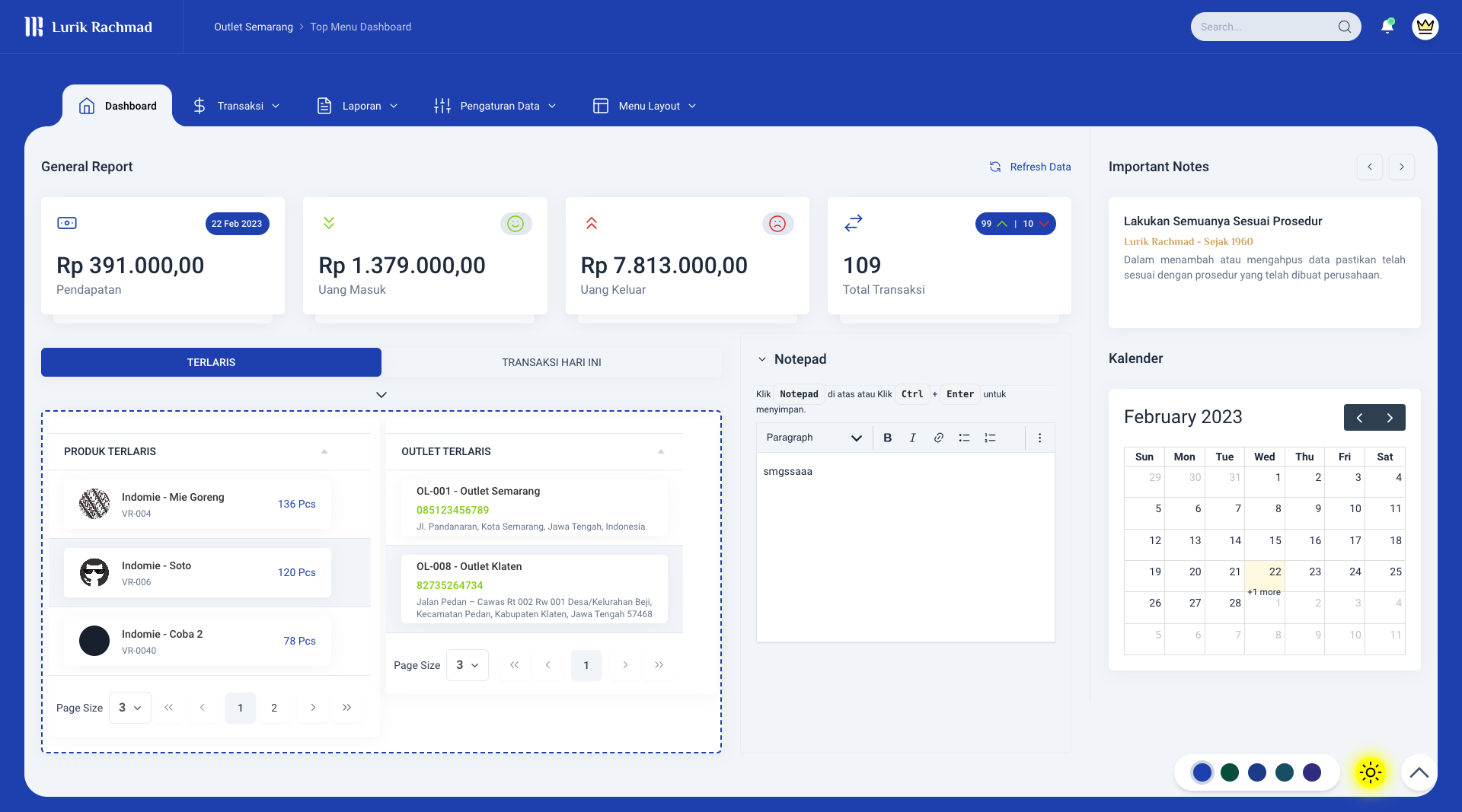Toggle the light/dark theme sun button
The width and height of the screenshot is (1462, 812).
click(1369, 772)
